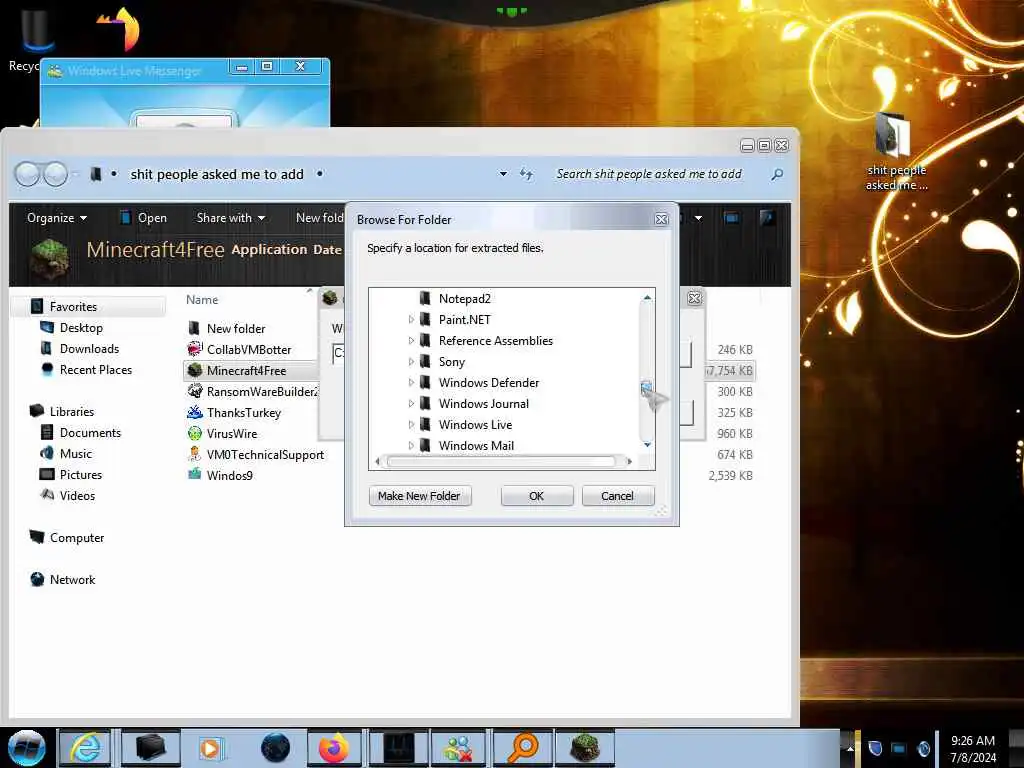Open Windows Live Messenger taskbar icon

[x=459, y=748]
